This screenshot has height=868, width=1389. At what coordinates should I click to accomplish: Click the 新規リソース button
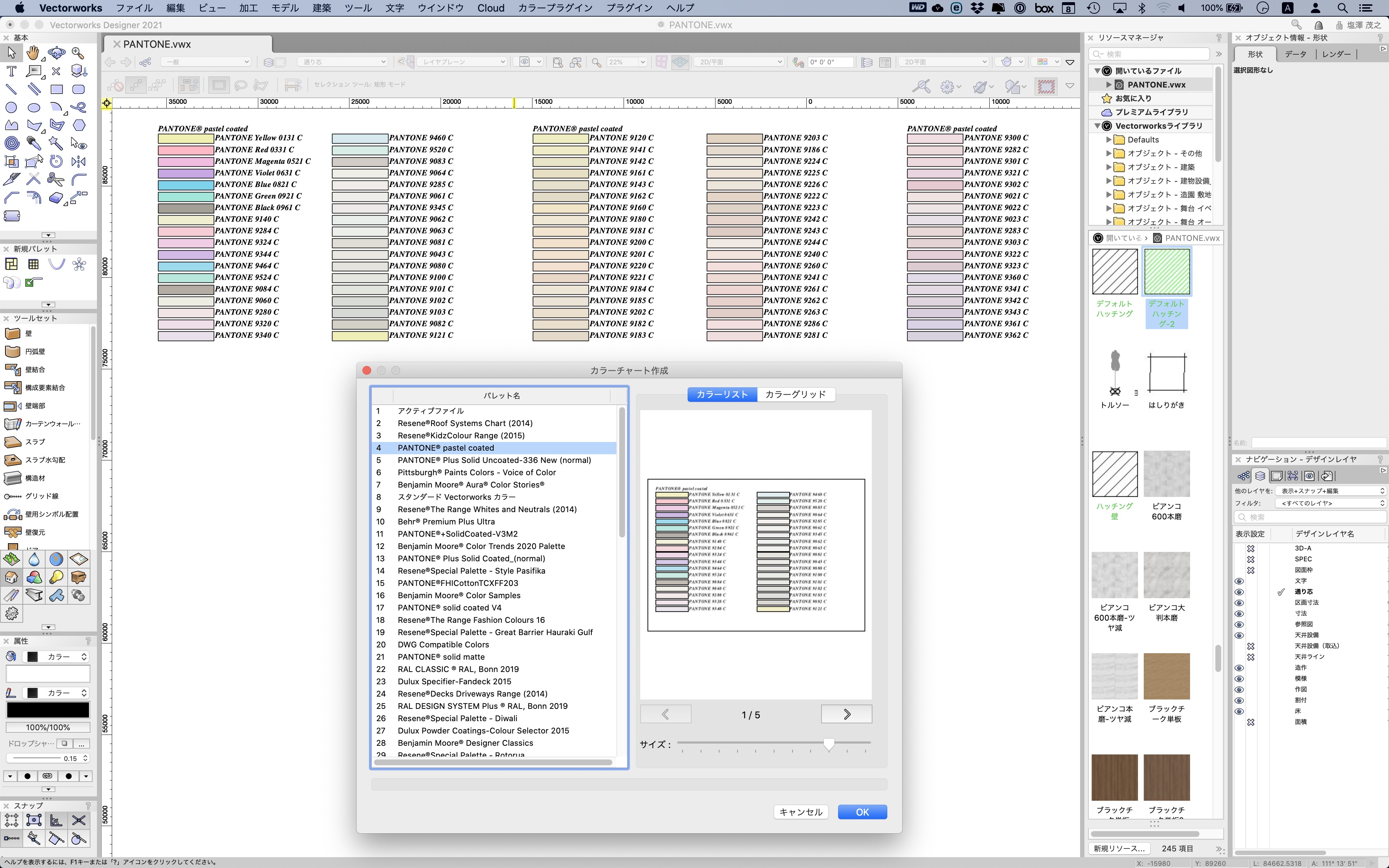pyautogui.click(x=1119, y=848)
